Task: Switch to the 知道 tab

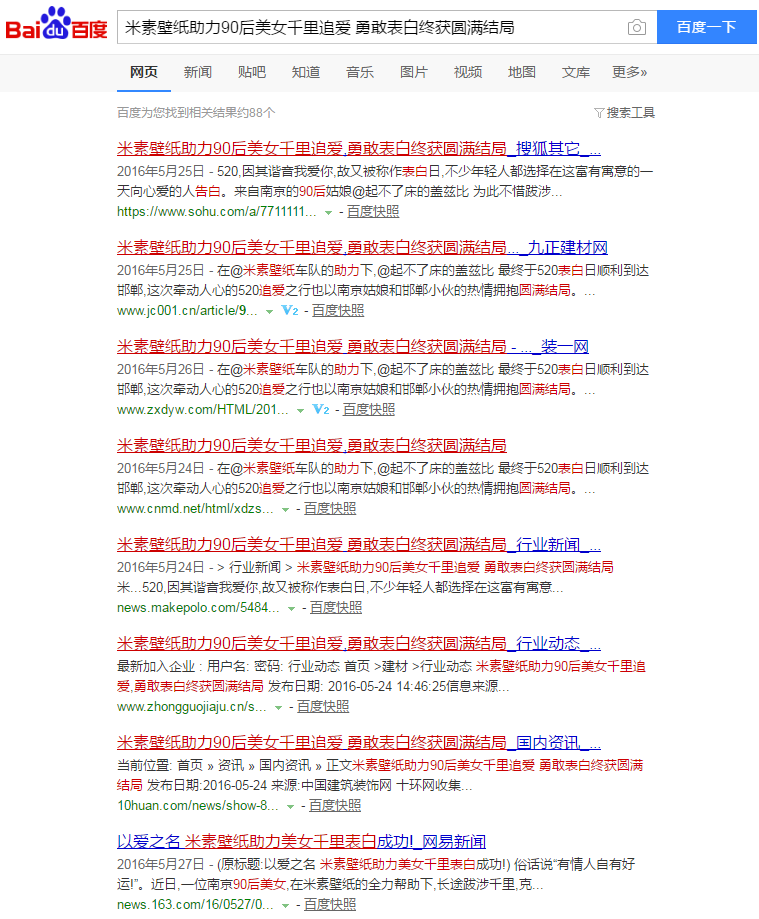Action: tap(306, 72)
